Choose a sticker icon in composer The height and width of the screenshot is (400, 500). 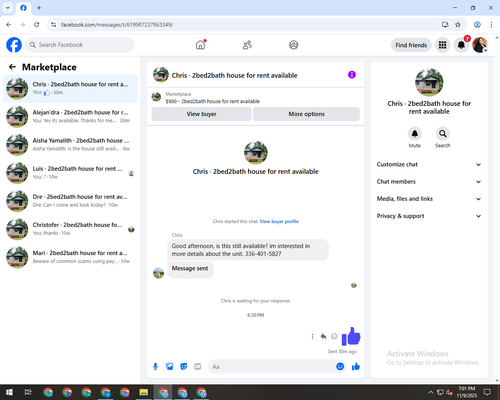pyautogui.click(x=184, y=367)
